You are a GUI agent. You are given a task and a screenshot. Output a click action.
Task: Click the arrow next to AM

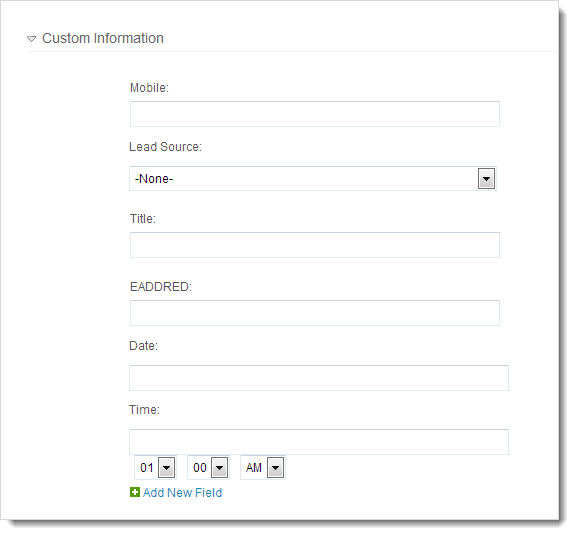[x=275, y=468]
